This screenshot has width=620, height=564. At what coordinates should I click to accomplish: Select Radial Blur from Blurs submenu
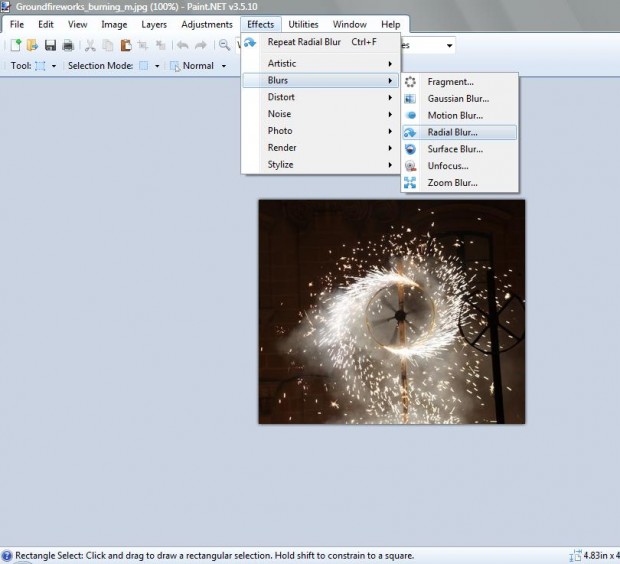coord(453,132)
